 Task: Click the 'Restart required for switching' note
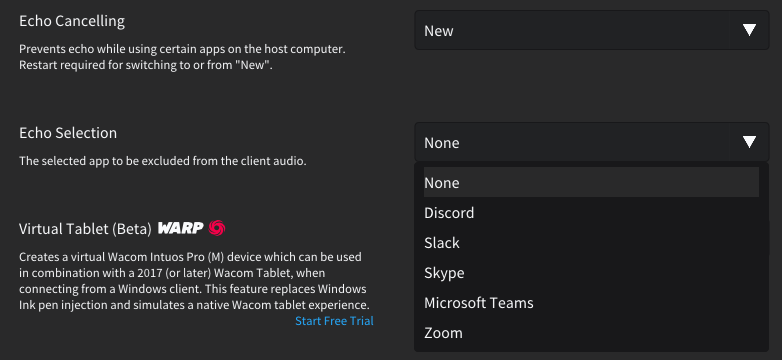(x=146, y=65)
